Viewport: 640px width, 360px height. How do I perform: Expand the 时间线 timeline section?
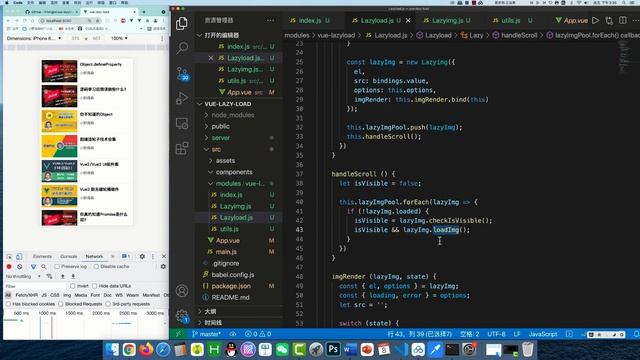[x=213, y=322]
